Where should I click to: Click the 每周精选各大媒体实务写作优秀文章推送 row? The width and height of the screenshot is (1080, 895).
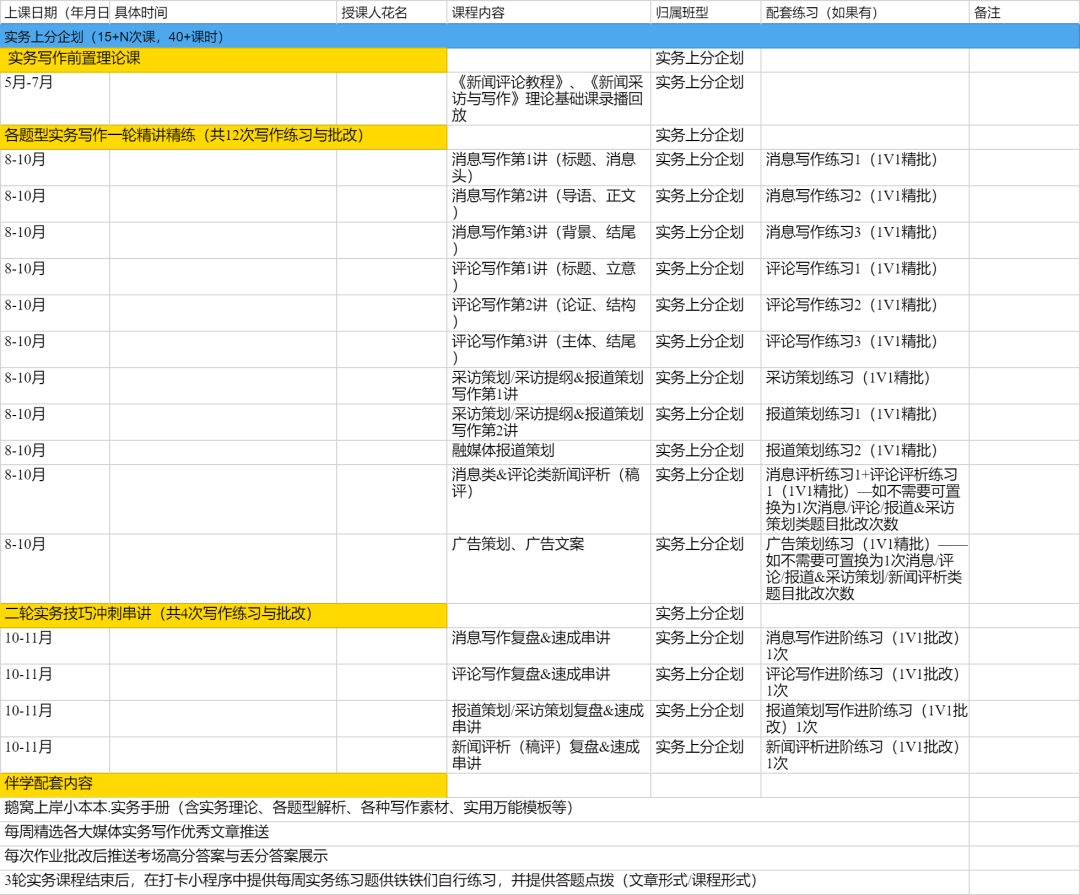tap(485, 834)
